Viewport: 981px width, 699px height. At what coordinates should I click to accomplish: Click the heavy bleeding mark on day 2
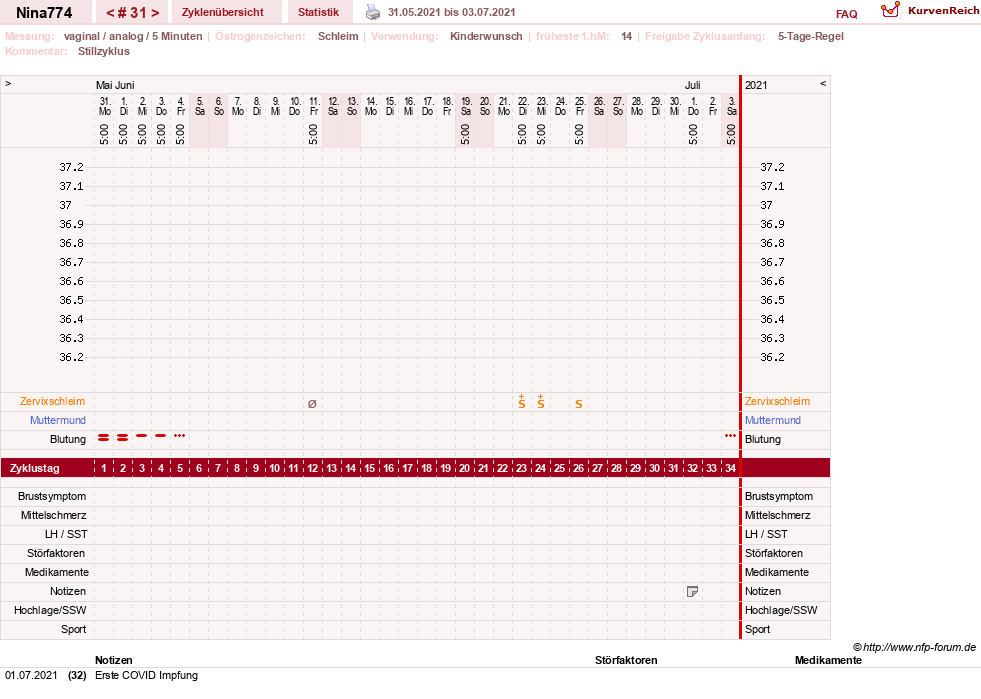123,437
